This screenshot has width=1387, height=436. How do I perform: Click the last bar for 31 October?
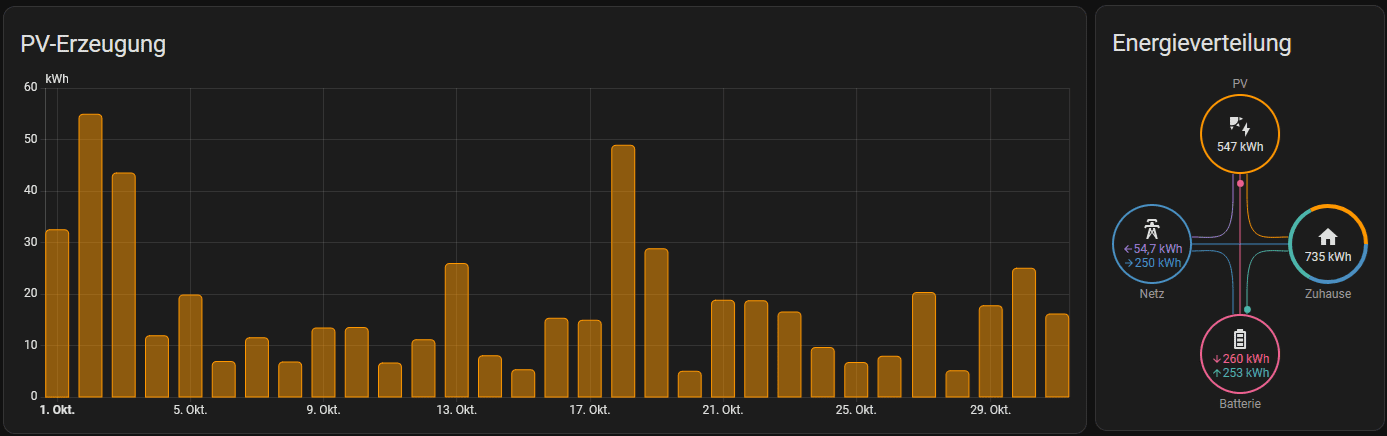pyautogui.click(x=1057, y=355)
